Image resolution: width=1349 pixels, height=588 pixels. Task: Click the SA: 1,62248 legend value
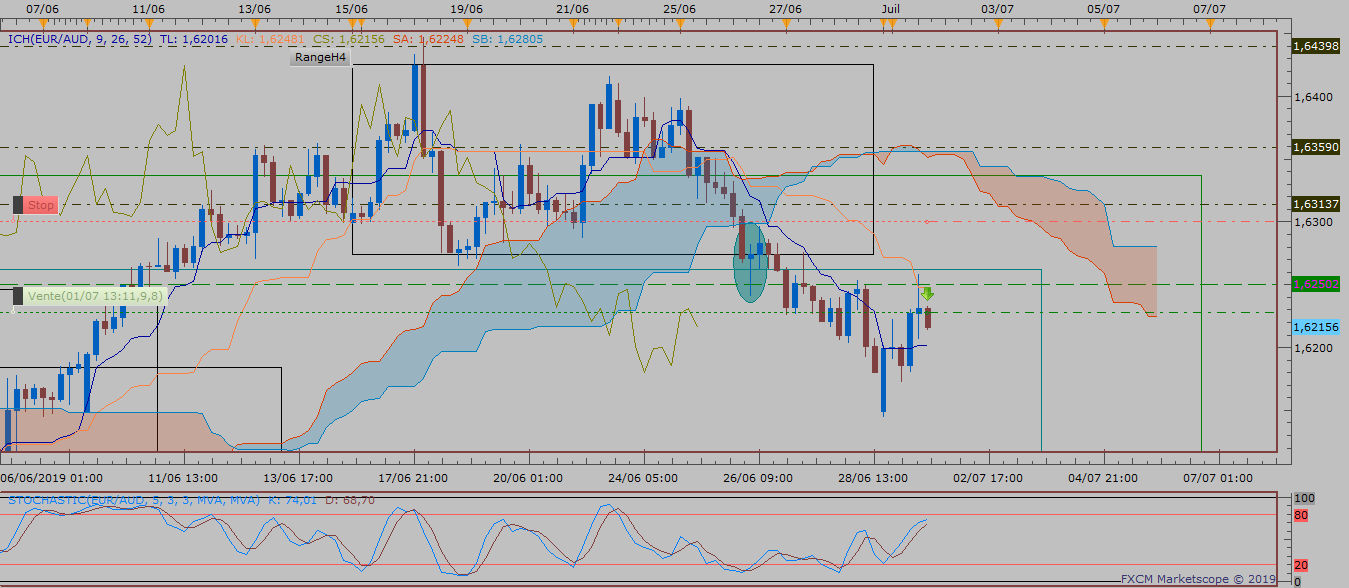(428, 39)
